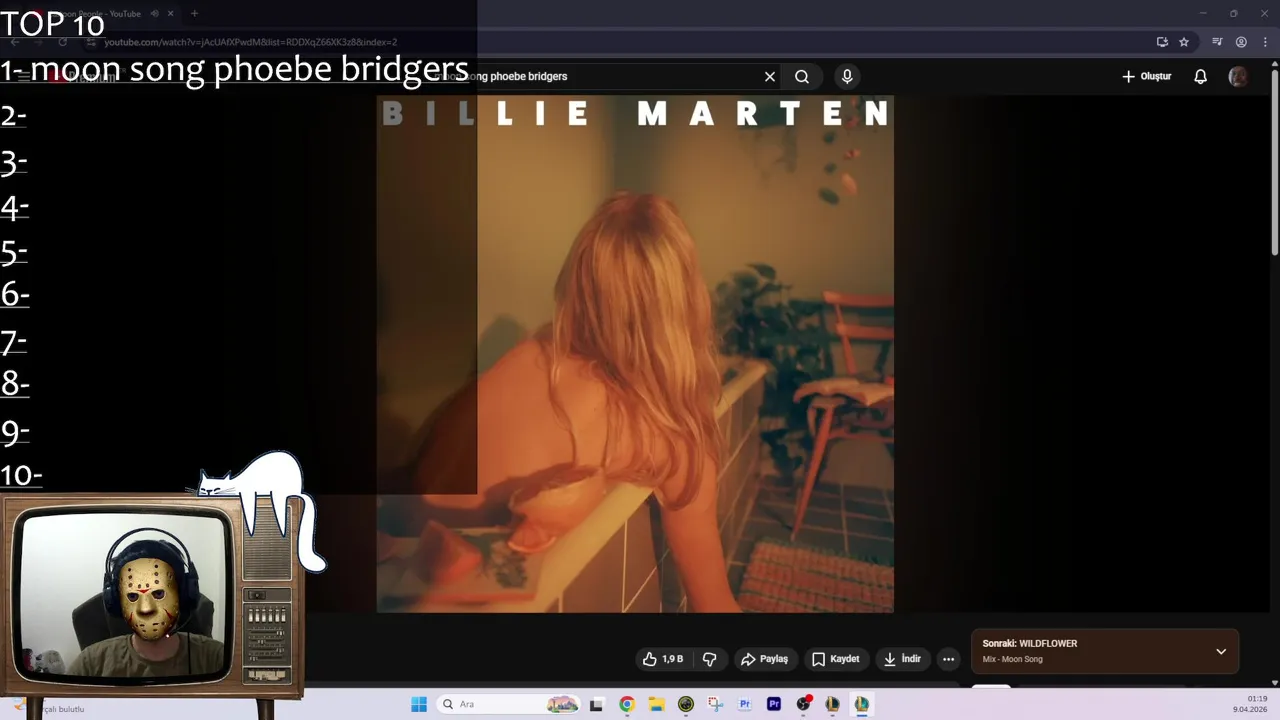Open dark purple Premiere Pro taskbar icon
The image size is (1280, 720).
click(773, 704)
